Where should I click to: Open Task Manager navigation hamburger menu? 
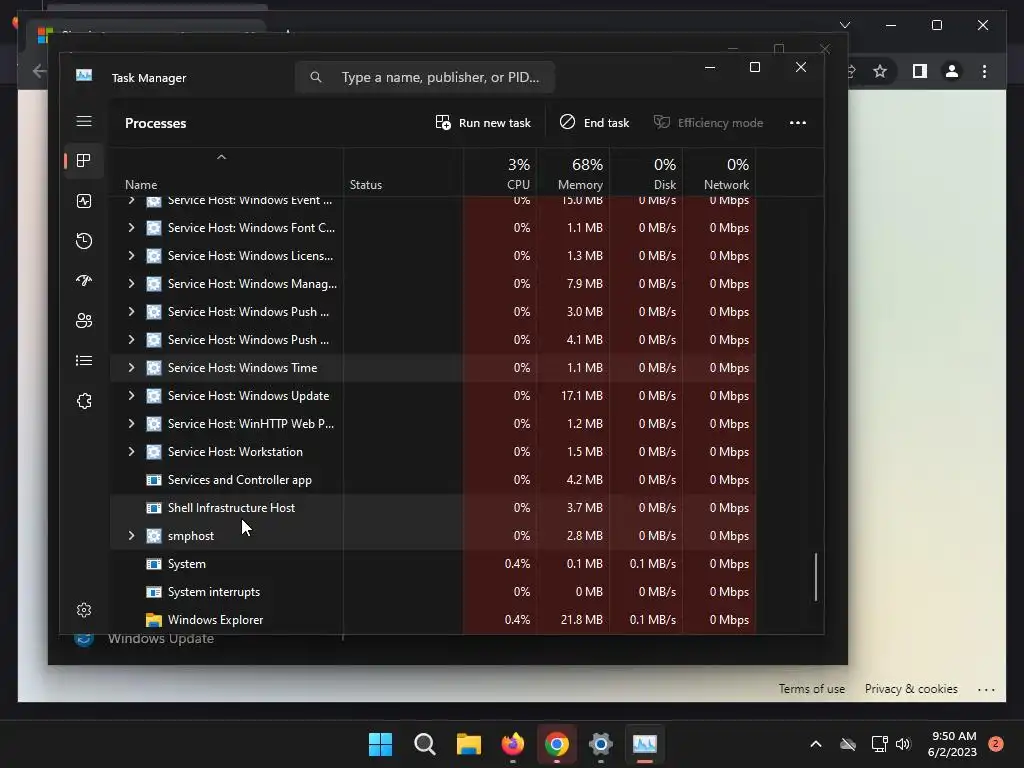tap(84, 121)
